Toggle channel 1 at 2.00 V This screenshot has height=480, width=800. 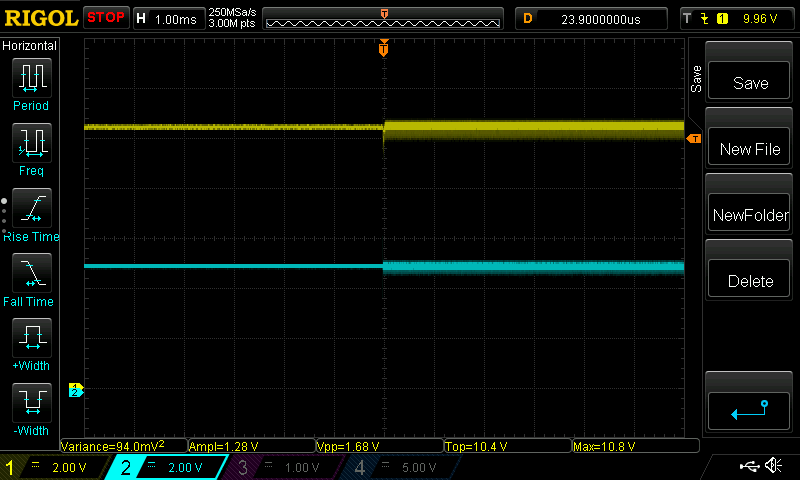54,467
